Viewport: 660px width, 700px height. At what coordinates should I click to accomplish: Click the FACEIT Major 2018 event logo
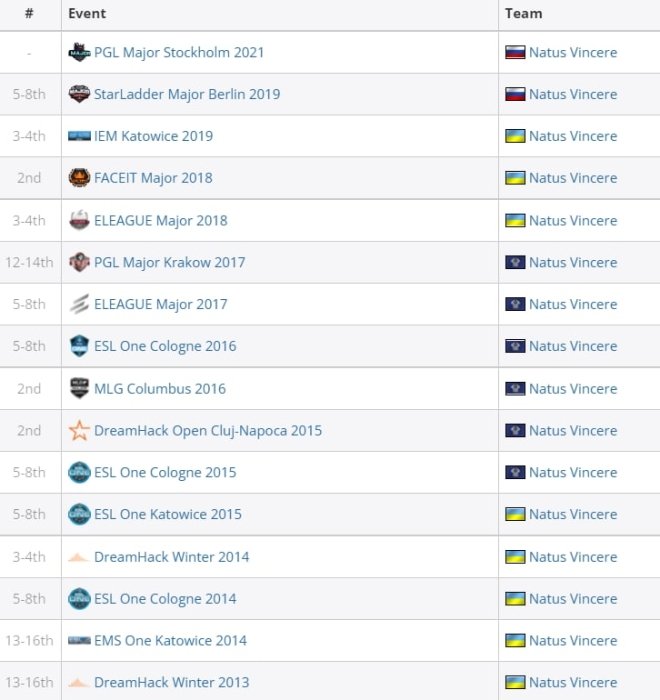79,178
